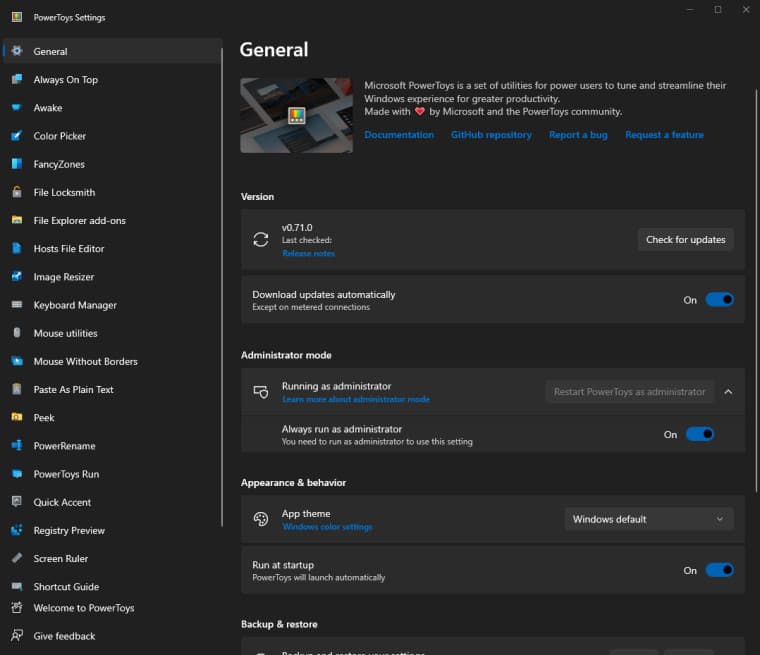The width and height of the screenshot is (760, 655).
Task: Select the Screen Ruler icon
Action: click(17, 559)
